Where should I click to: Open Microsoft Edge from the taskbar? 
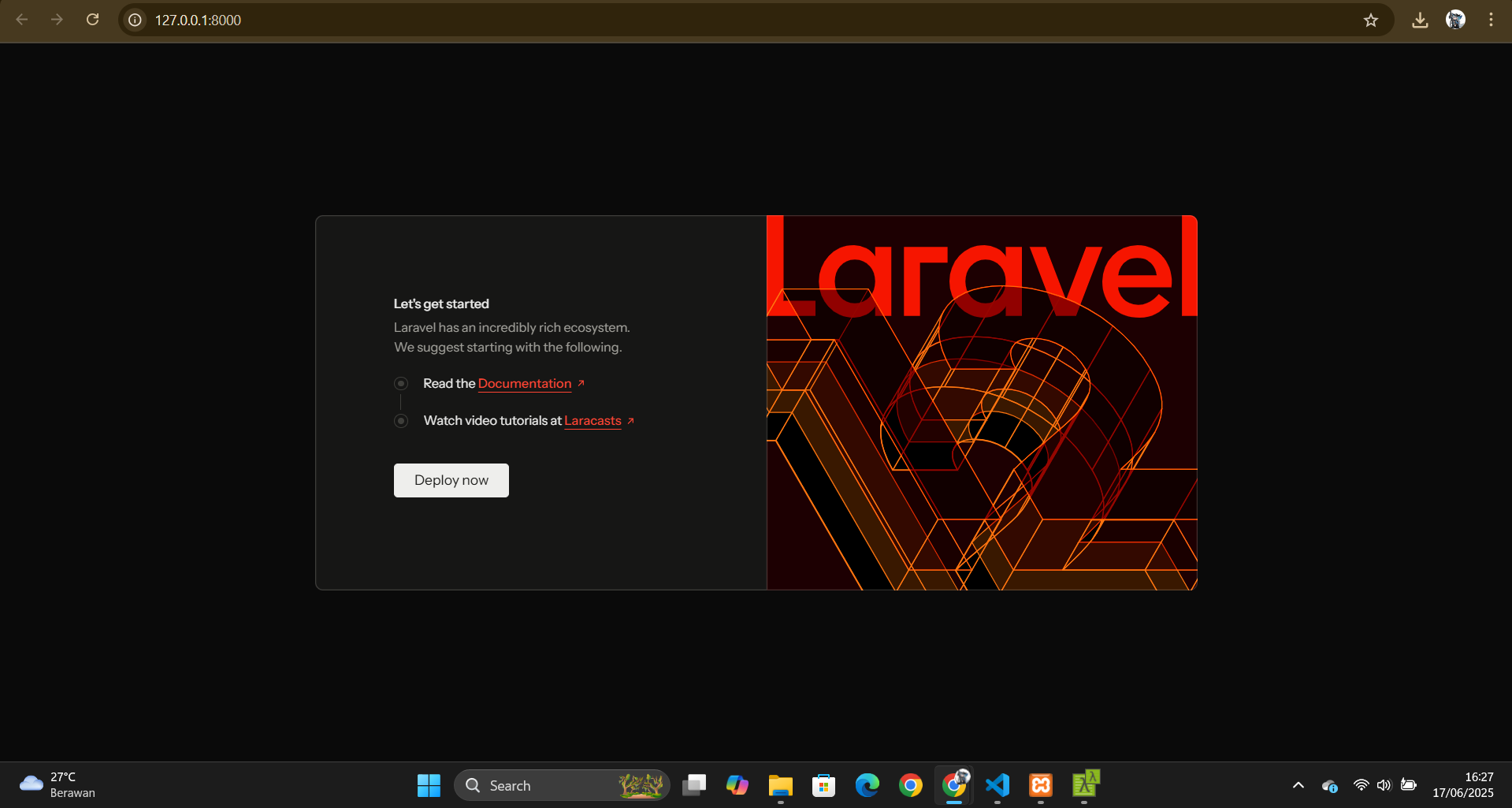(x=867, y=785)
